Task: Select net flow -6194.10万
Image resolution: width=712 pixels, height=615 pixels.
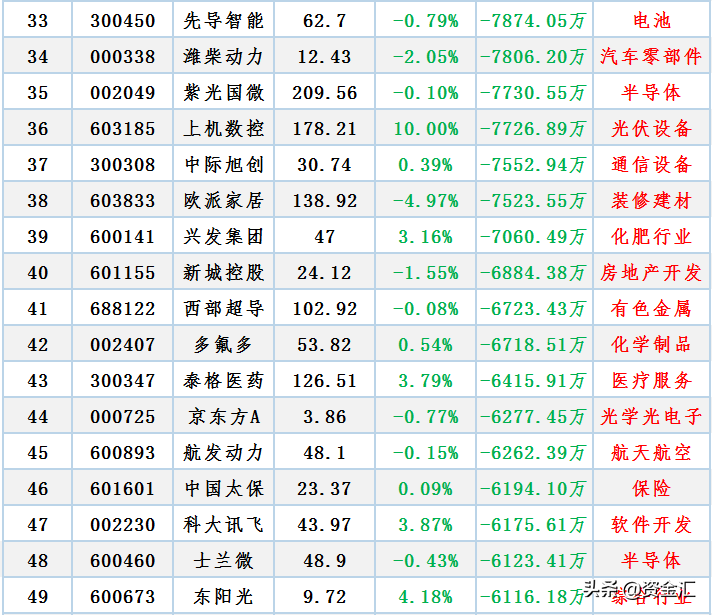Action: pyautogui.click(x=533, y=489)
